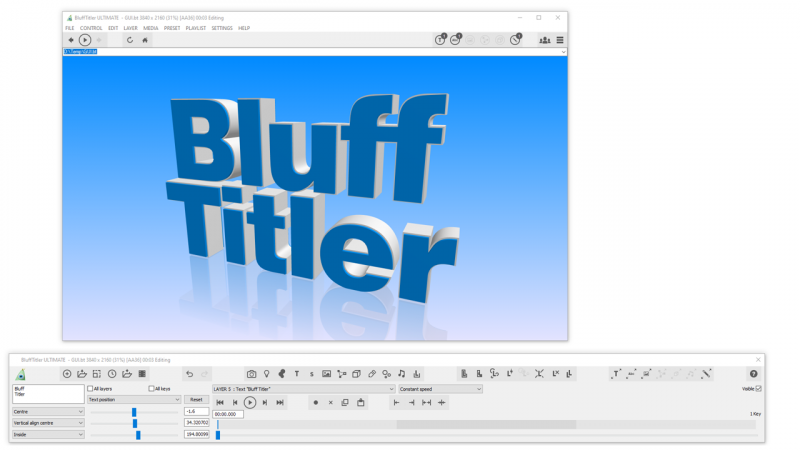Add a text layer with T icon
This screenshot has height=450, width=800.
click(296, 374)
